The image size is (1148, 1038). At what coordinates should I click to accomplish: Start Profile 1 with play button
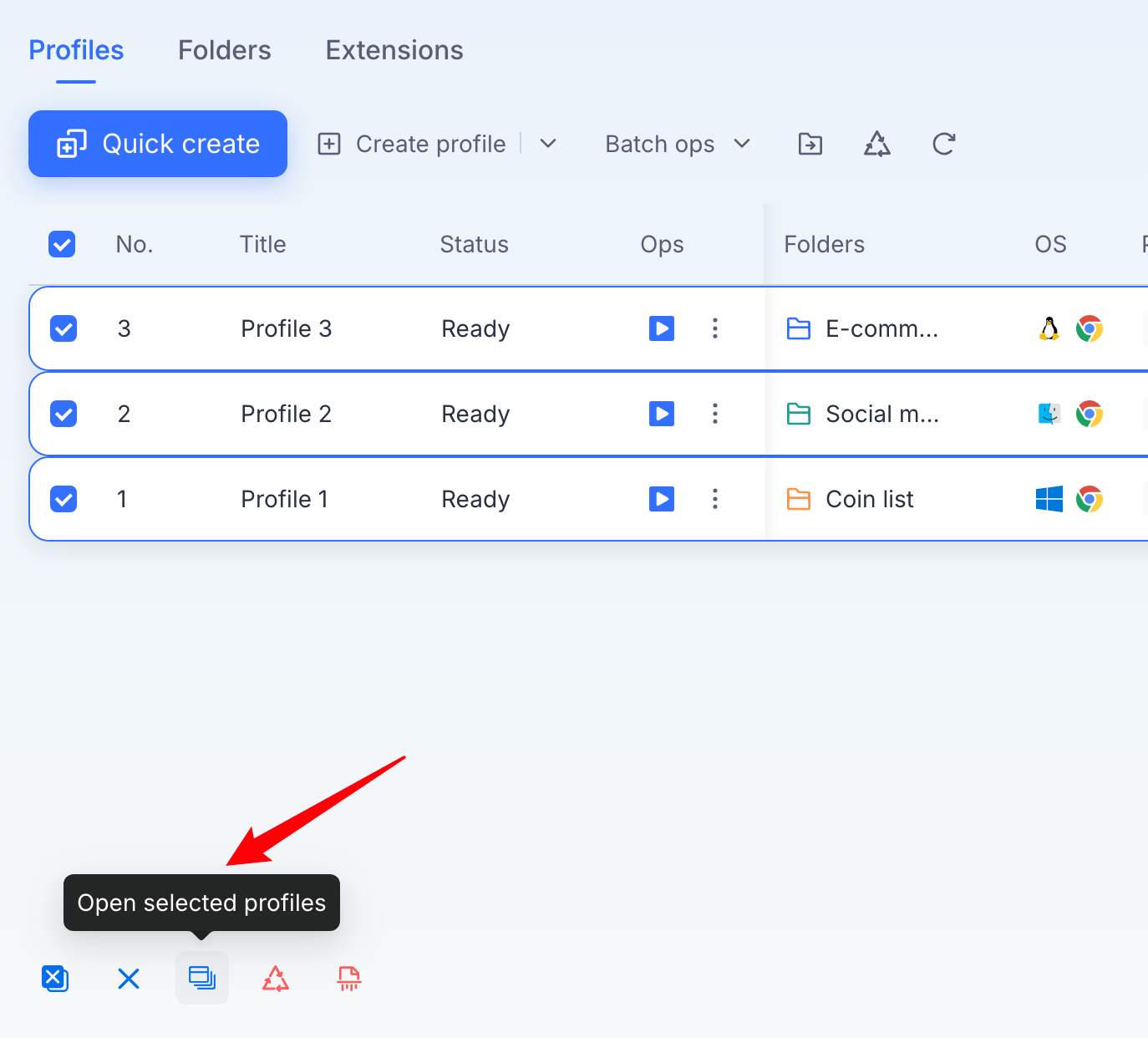662,499
